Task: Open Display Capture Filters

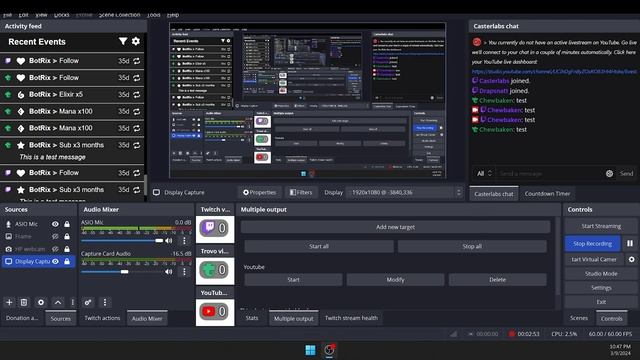Action: 301,192
